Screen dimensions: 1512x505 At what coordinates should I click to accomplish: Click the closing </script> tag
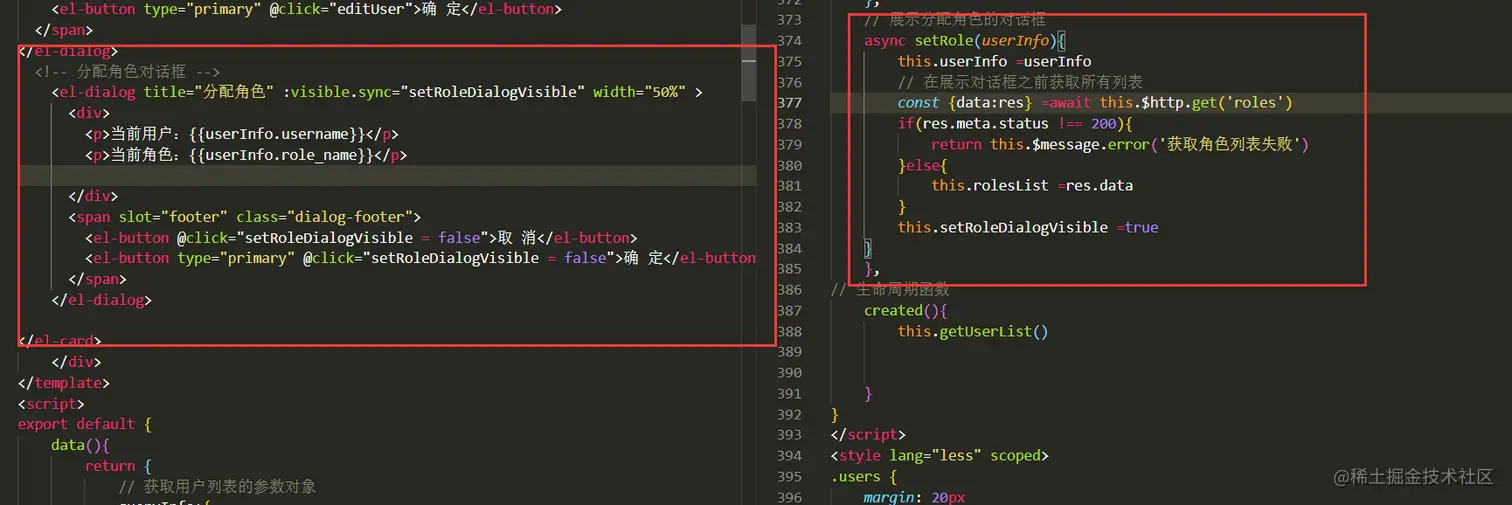click(x=868, y=434)
